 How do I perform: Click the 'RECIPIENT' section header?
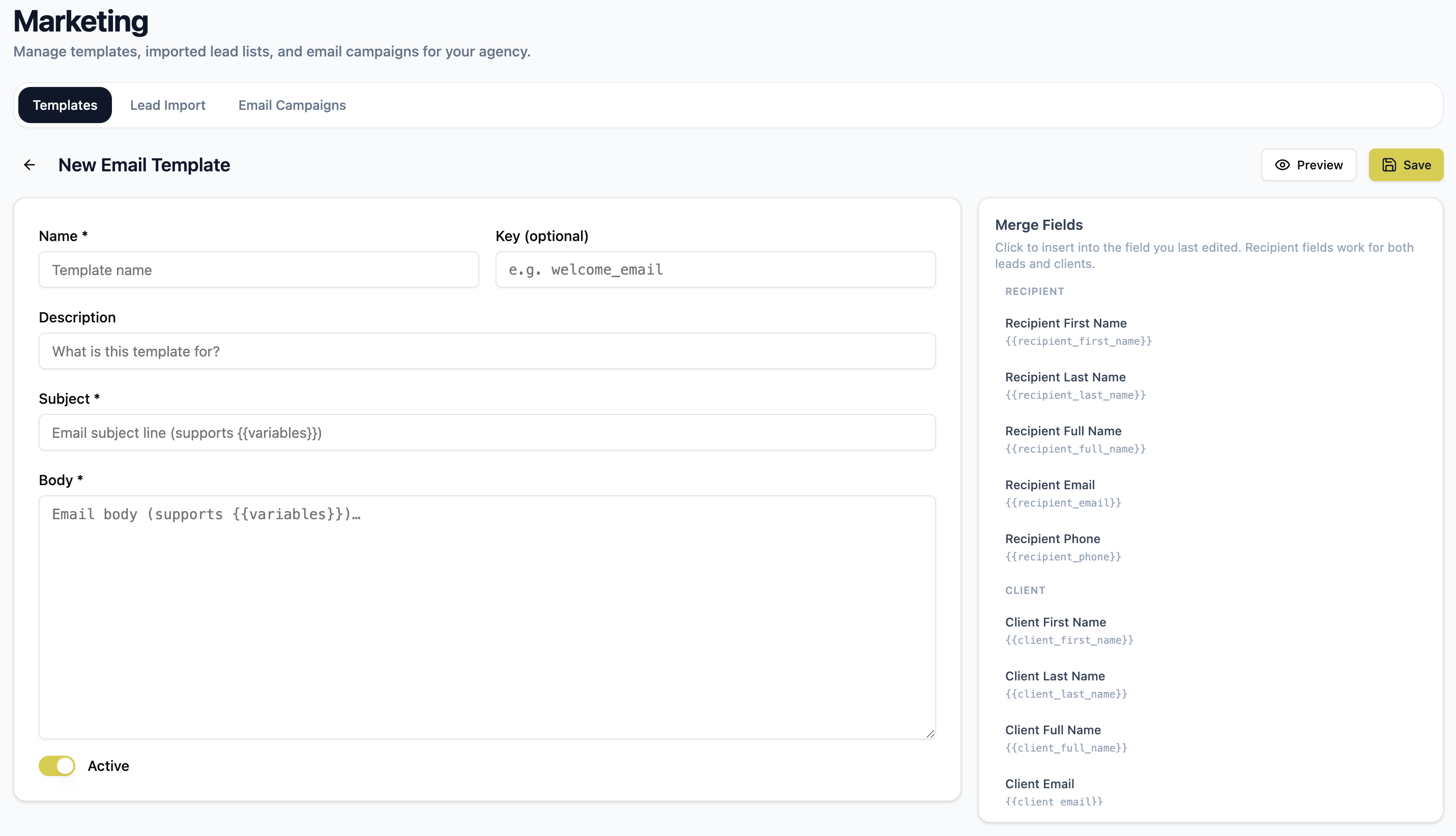click(x=1034, y=291)
